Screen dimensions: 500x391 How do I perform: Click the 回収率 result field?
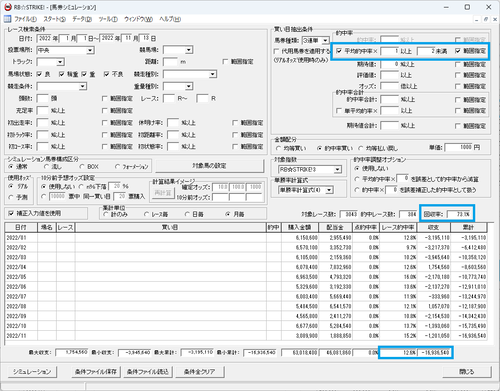(x=459, y=214)
